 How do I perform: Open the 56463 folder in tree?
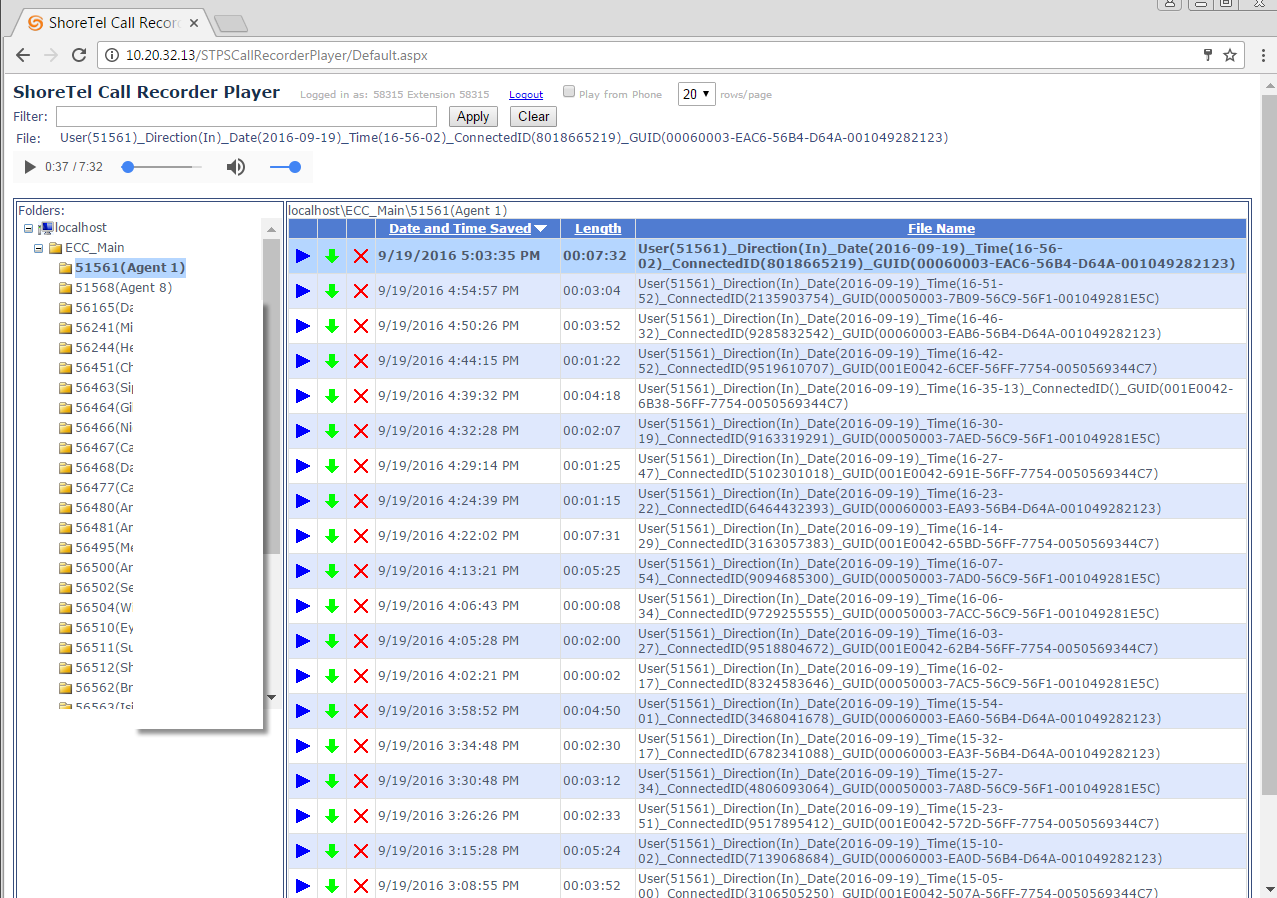tap(104, 388)
